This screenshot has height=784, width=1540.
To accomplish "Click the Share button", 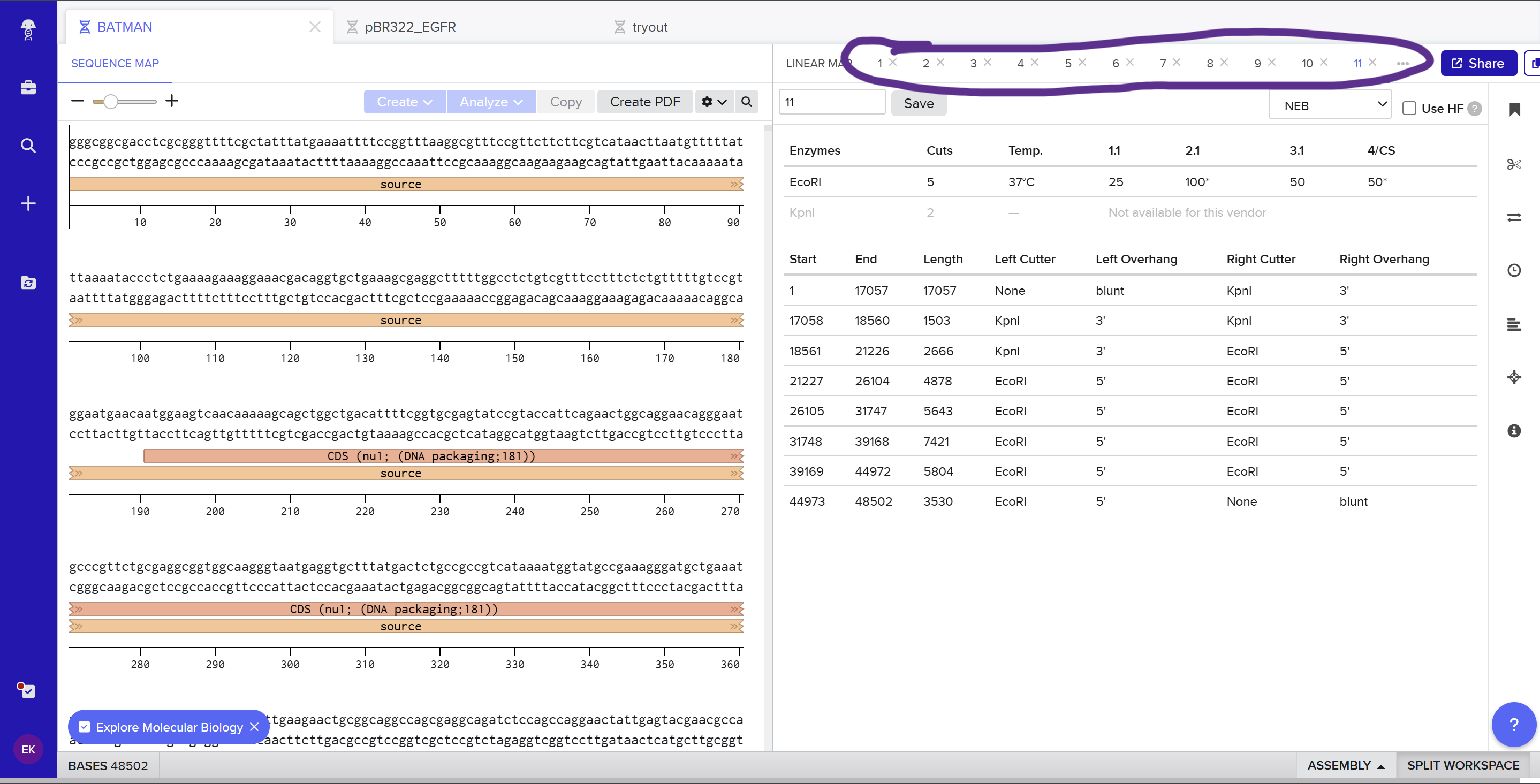I will click(x=1478, y=63).
